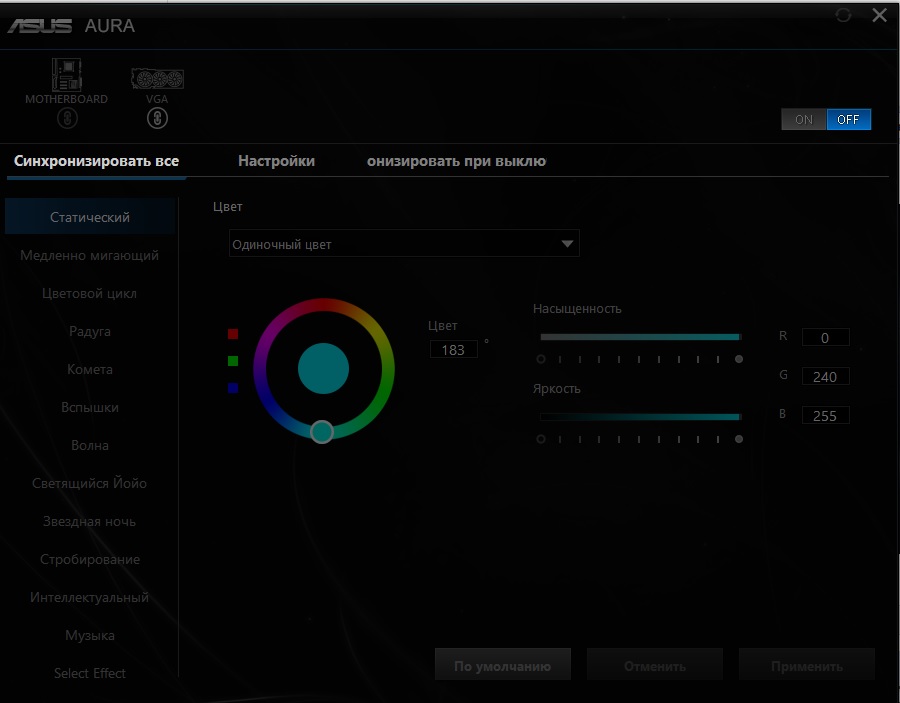
Task: Click the Насыщенность saturation slider track
Action: tap(641, 337)
